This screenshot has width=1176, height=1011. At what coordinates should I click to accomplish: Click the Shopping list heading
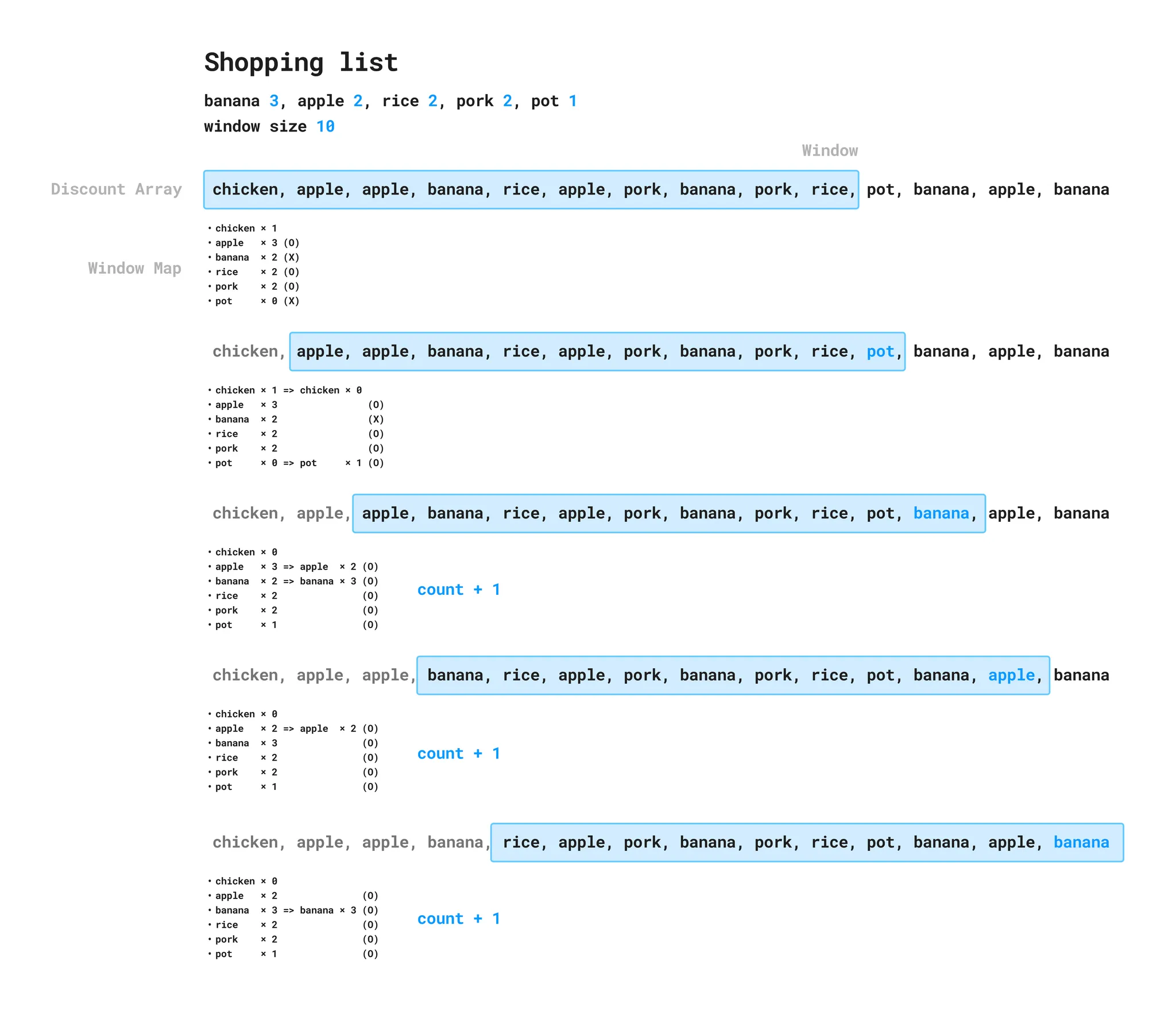[301, 62]
